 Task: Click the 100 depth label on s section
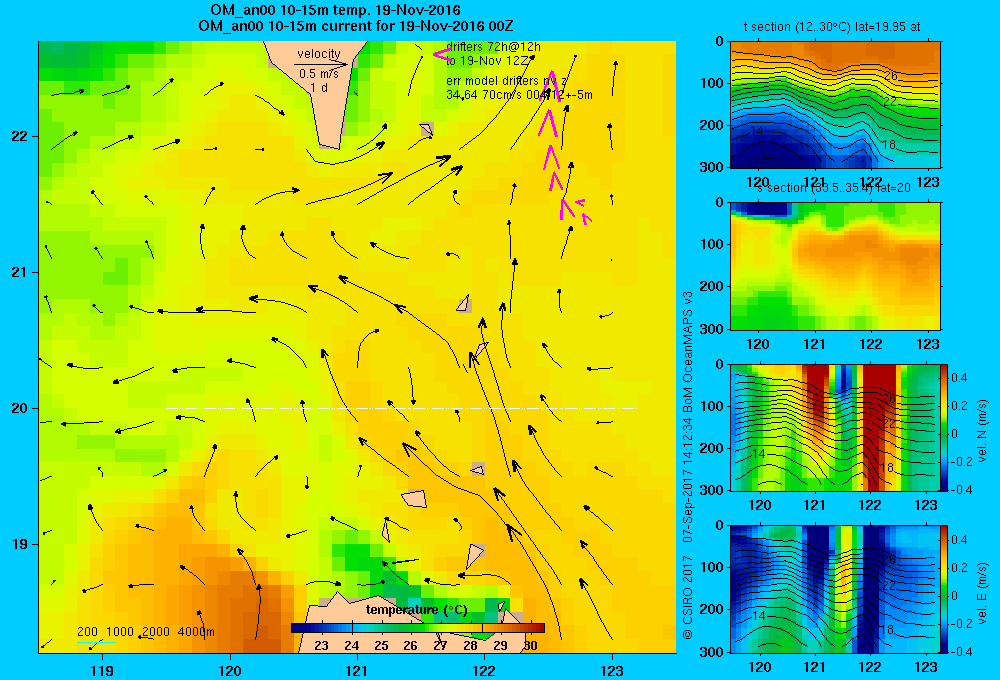click(x=711, y=244)
